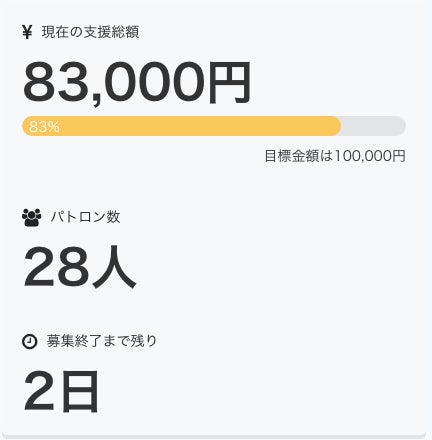The height and width of the screenshot is (440, 432).
Task: Click the number 28 in patron count
Action: pos(57,267)
